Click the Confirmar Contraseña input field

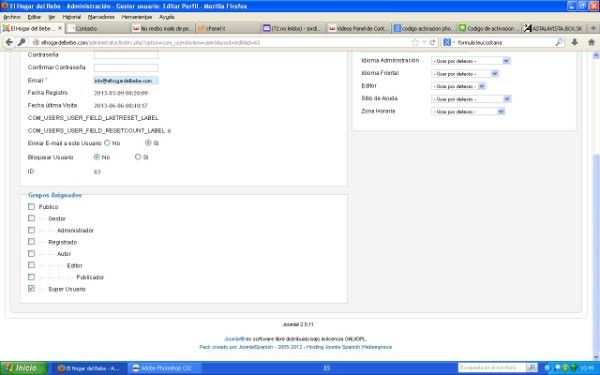pos(126,68)
